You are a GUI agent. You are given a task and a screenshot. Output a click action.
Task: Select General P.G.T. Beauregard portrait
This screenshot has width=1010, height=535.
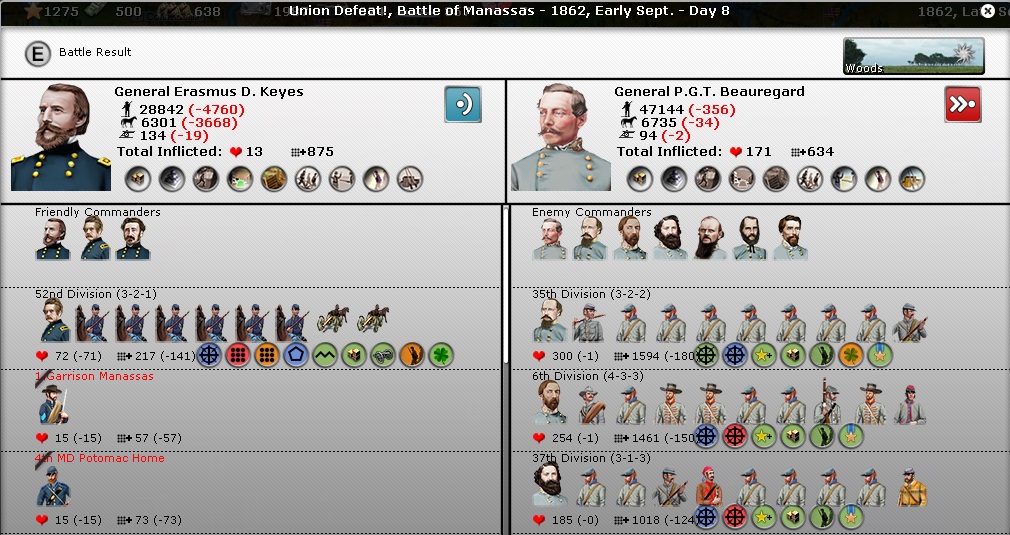(560, 137)
